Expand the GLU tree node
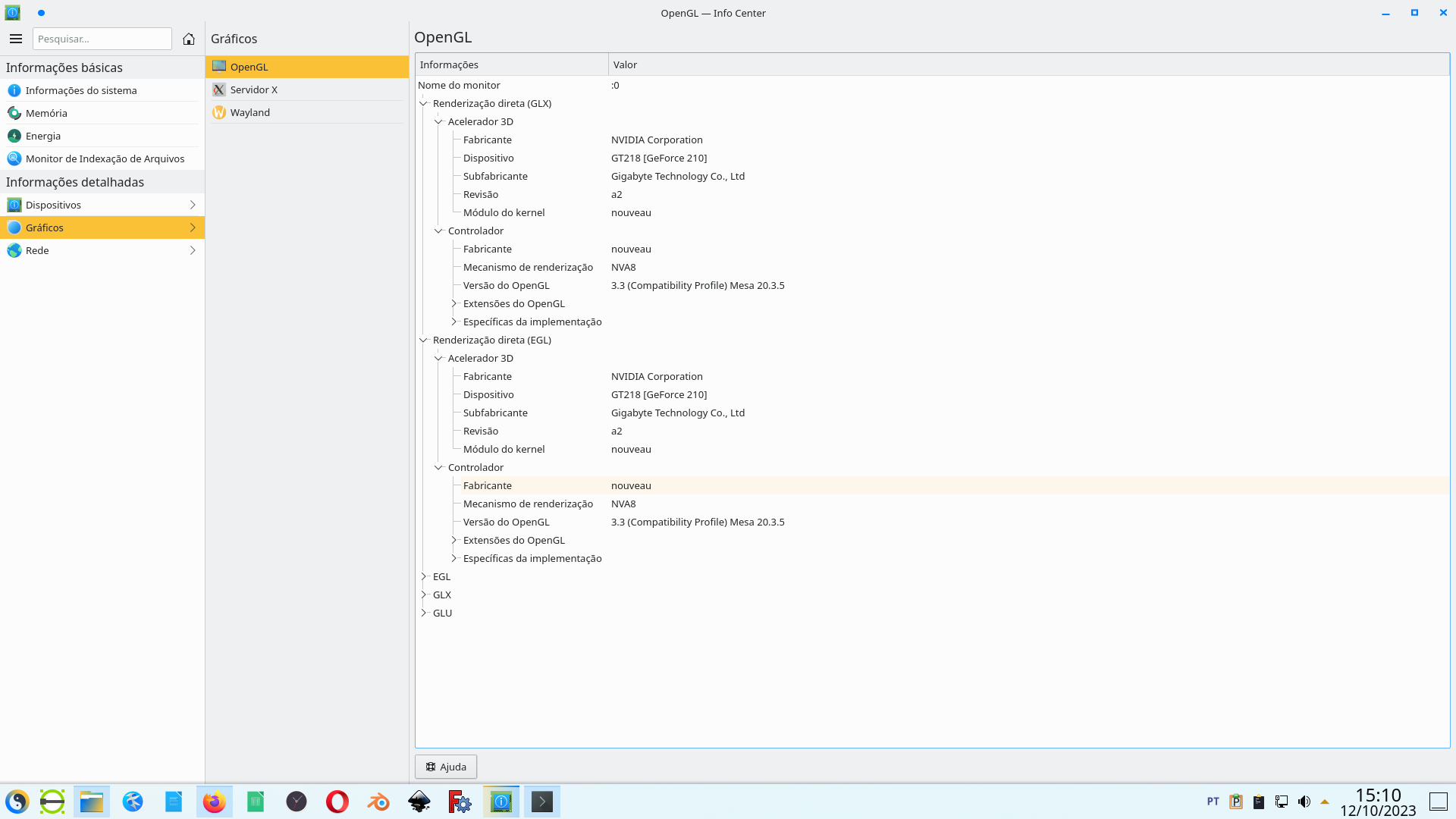 tap(424, 613)
